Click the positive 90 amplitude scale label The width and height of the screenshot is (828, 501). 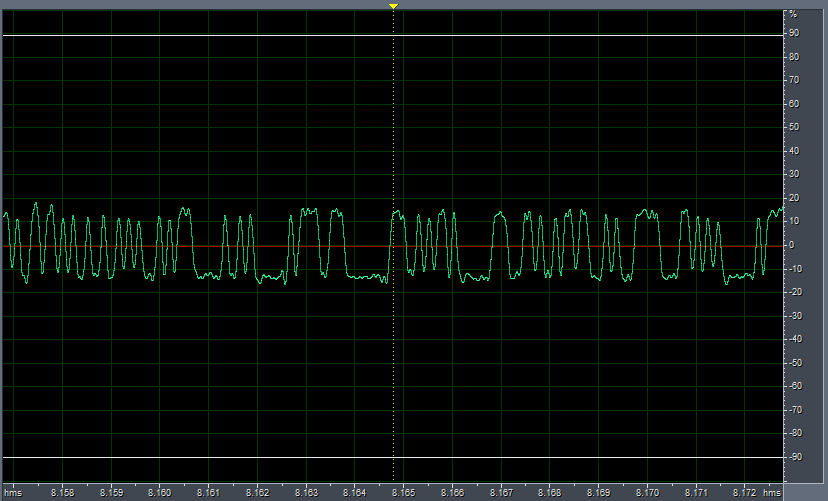click(794, 33)
